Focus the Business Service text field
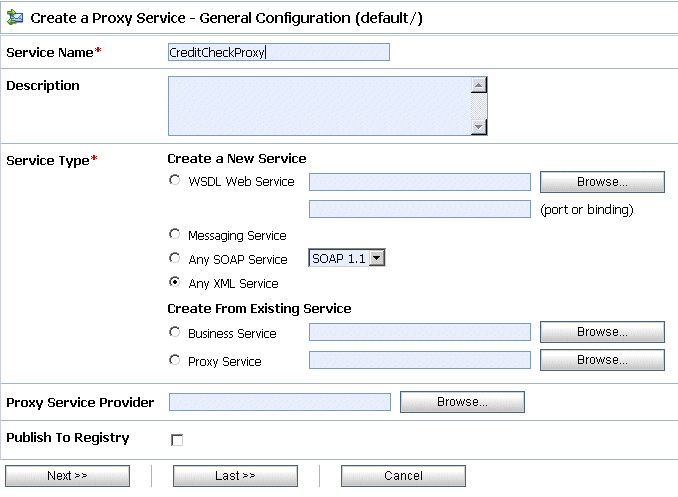 point(420,332)
